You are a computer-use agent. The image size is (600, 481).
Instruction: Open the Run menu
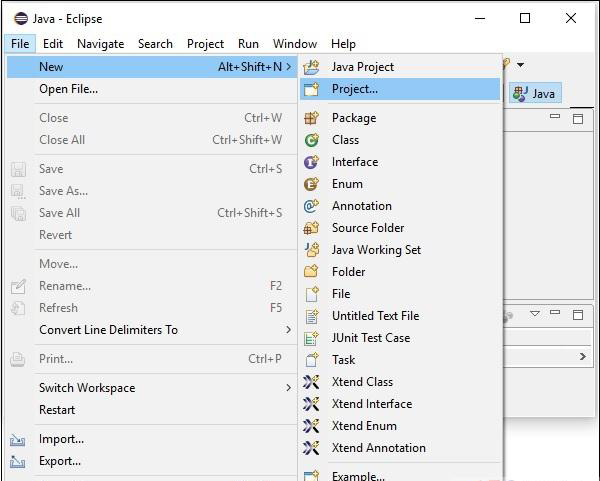(248, 44)
